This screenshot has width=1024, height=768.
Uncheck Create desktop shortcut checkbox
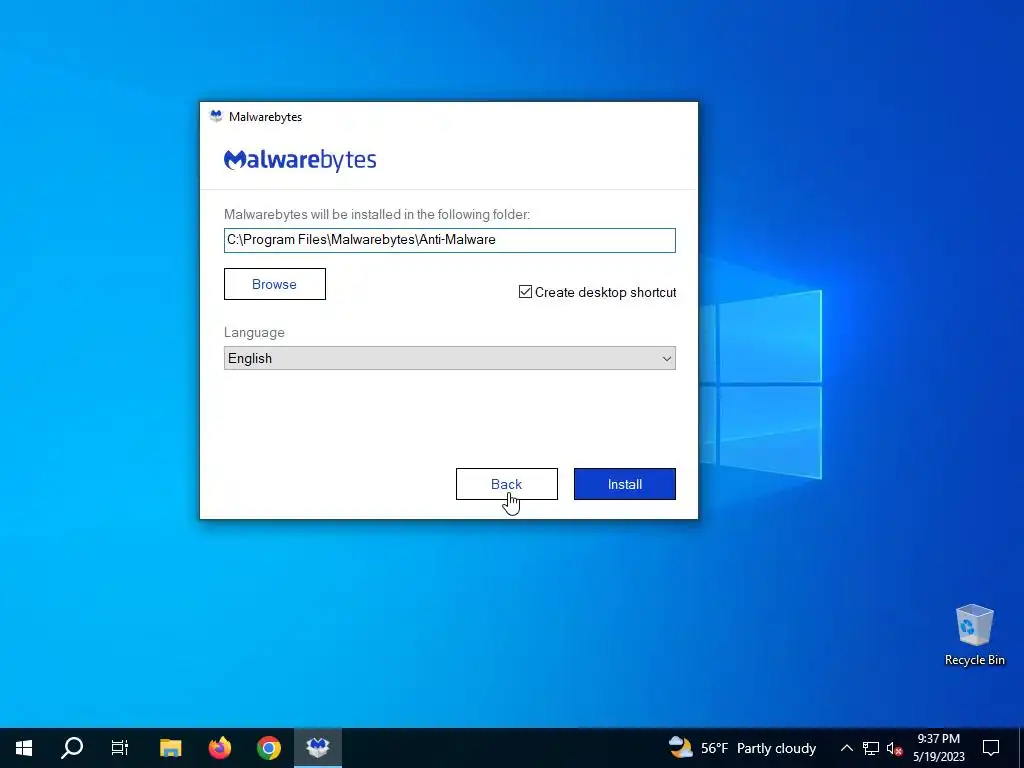pyautogui.click(x=525, y=292)
